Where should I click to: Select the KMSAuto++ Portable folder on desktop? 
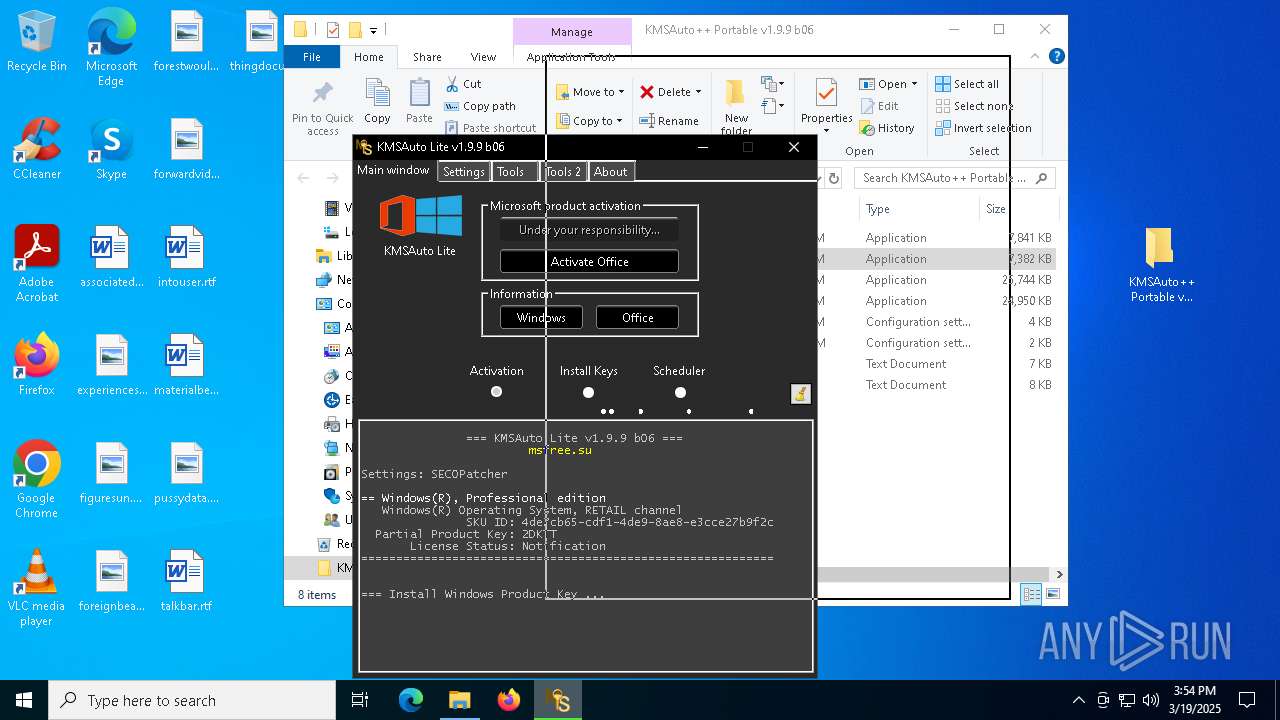pyautogui.click(x=1161, y=265)
